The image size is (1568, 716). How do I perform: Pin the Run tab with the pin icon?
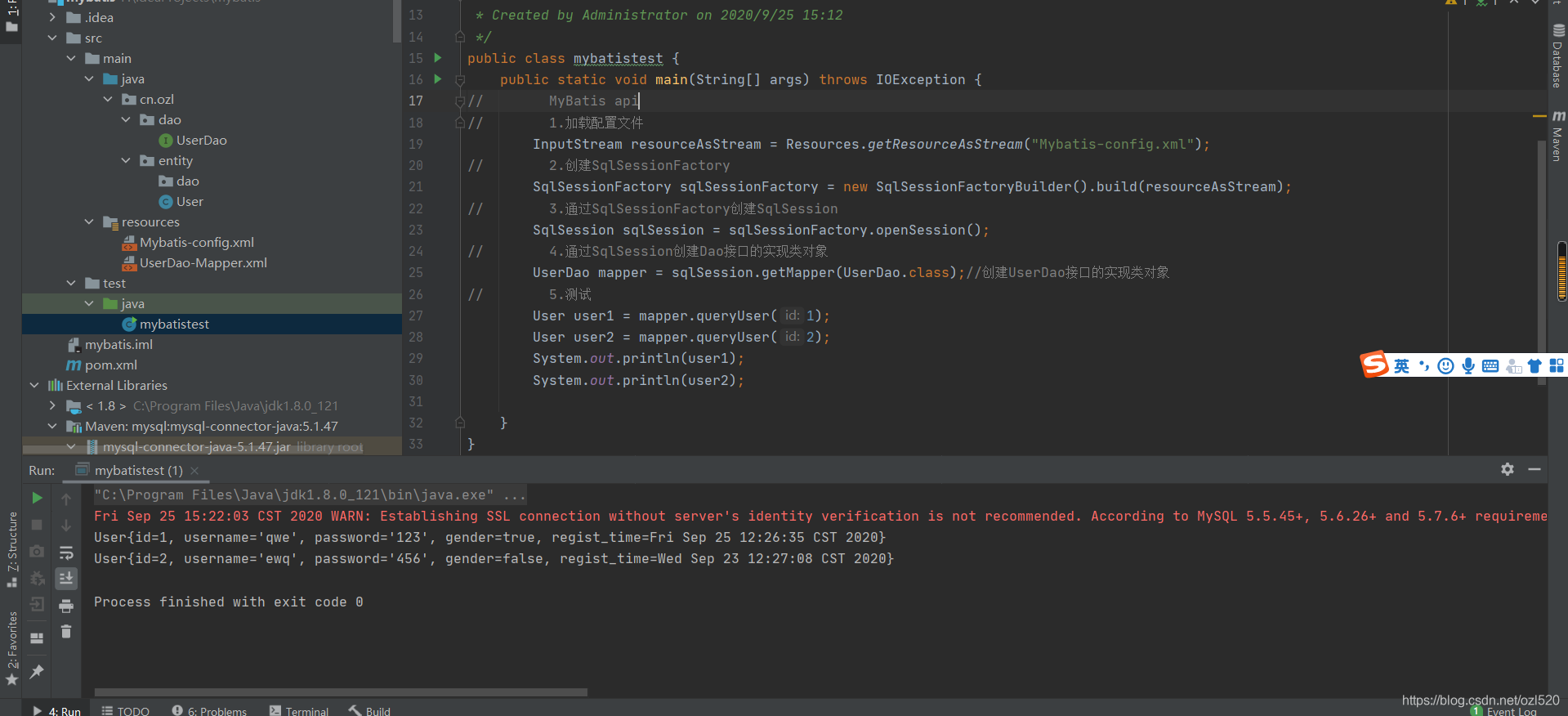coord(37,672)
